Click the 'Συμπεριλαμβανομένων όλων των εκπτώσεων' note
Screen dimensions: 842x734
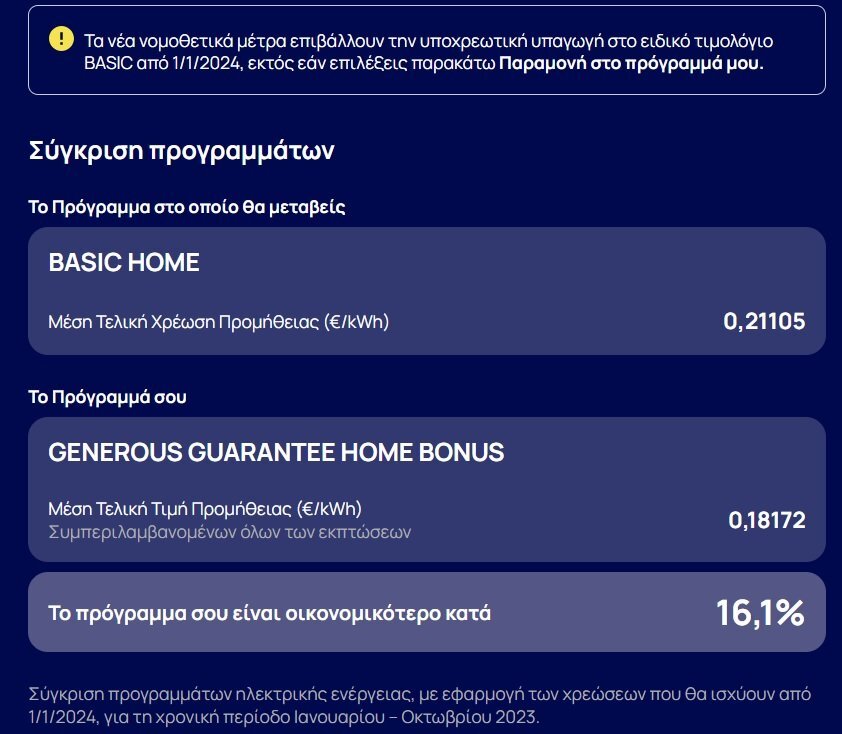pos(230,532)
